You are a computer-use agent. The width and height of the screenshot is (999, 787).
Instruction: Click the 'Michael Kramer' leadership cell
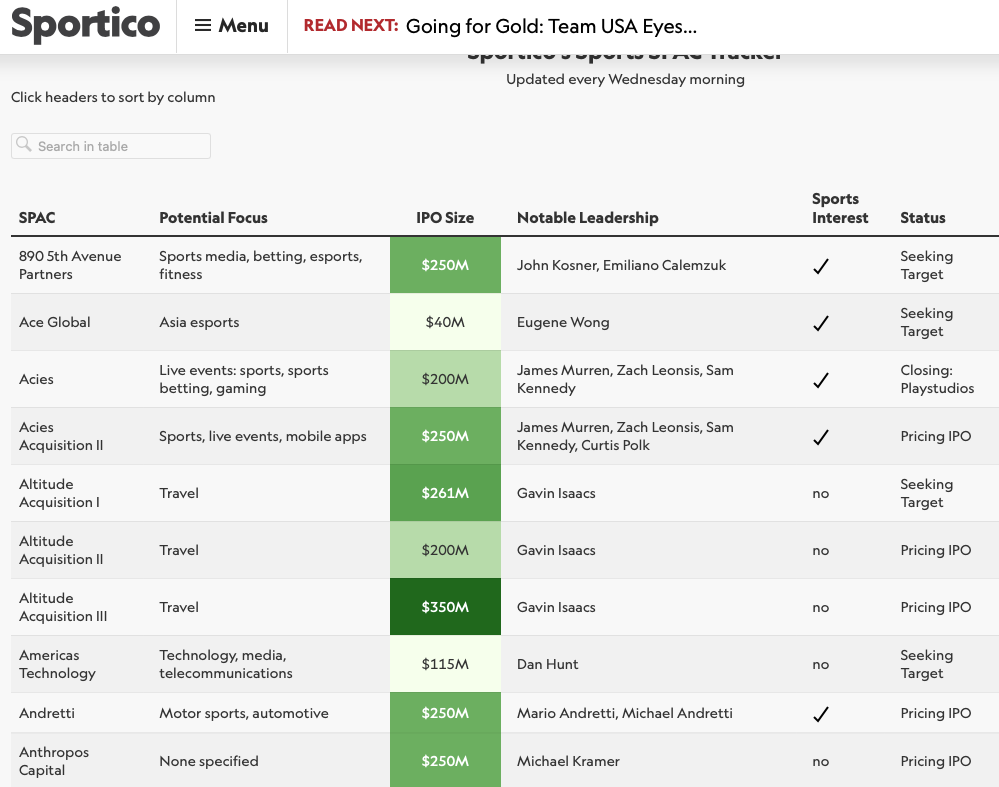[x=568, y=761]
